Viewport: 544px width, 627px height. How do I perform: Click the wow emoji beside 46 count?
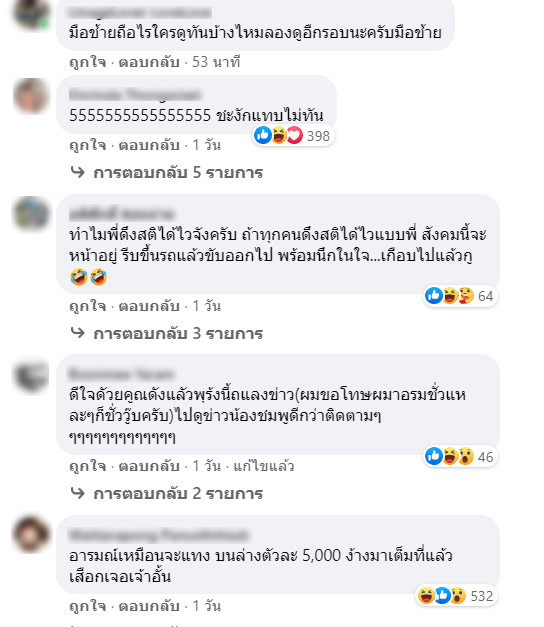pyautogui.click(x=465, y=456)
